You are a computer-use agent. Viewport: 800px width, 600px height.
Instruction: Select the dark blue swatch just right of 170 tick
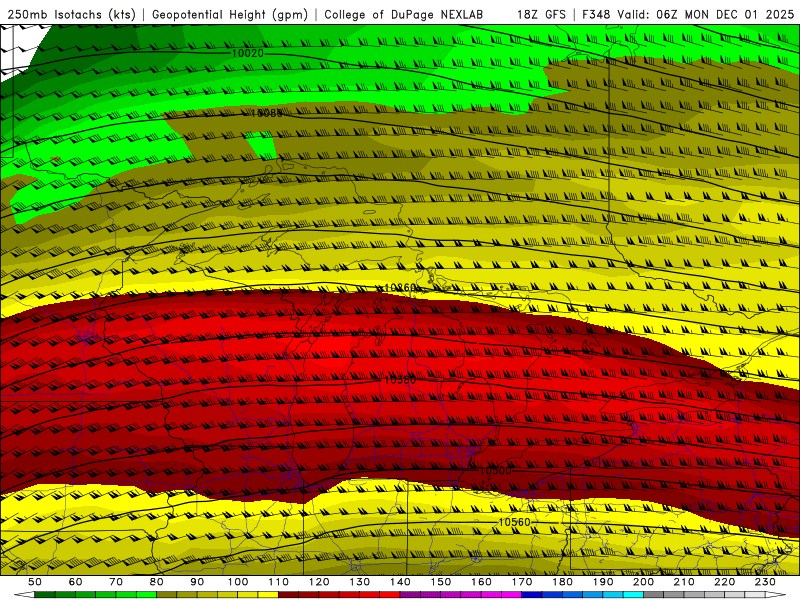(532, 595)
